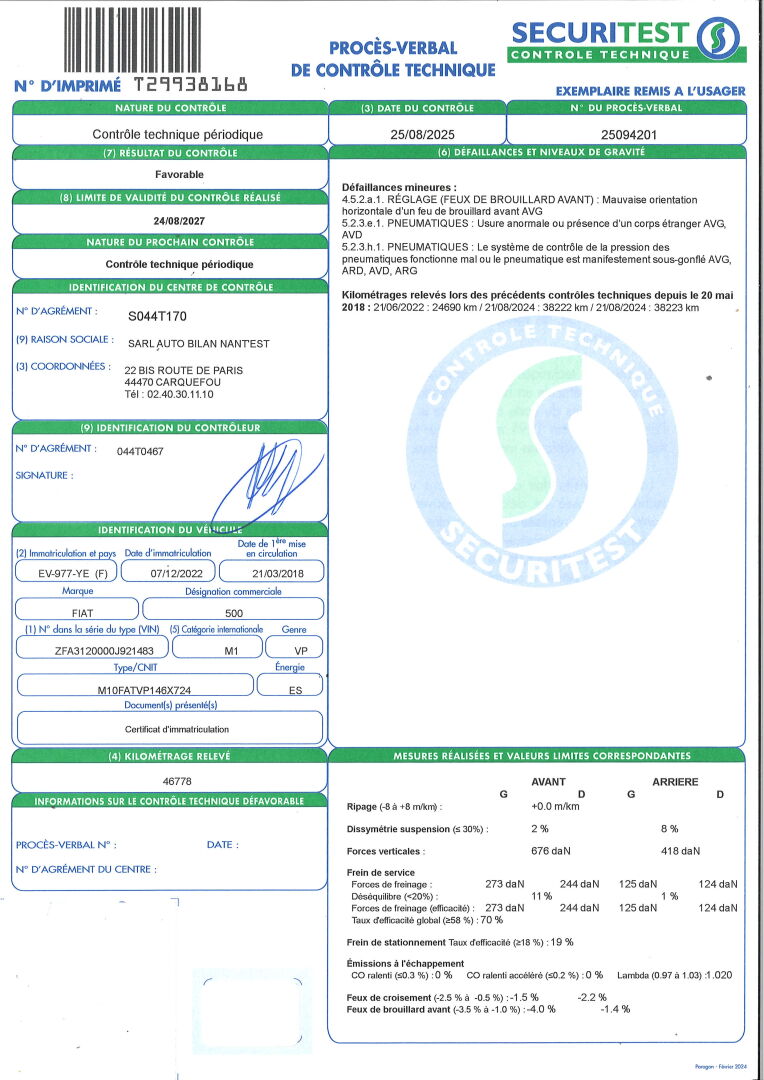Click 'Contrôle technique périodique' under Nature du prochain contrôle
This screenshot has height=1080, width=764.
[x=179, y=264]
